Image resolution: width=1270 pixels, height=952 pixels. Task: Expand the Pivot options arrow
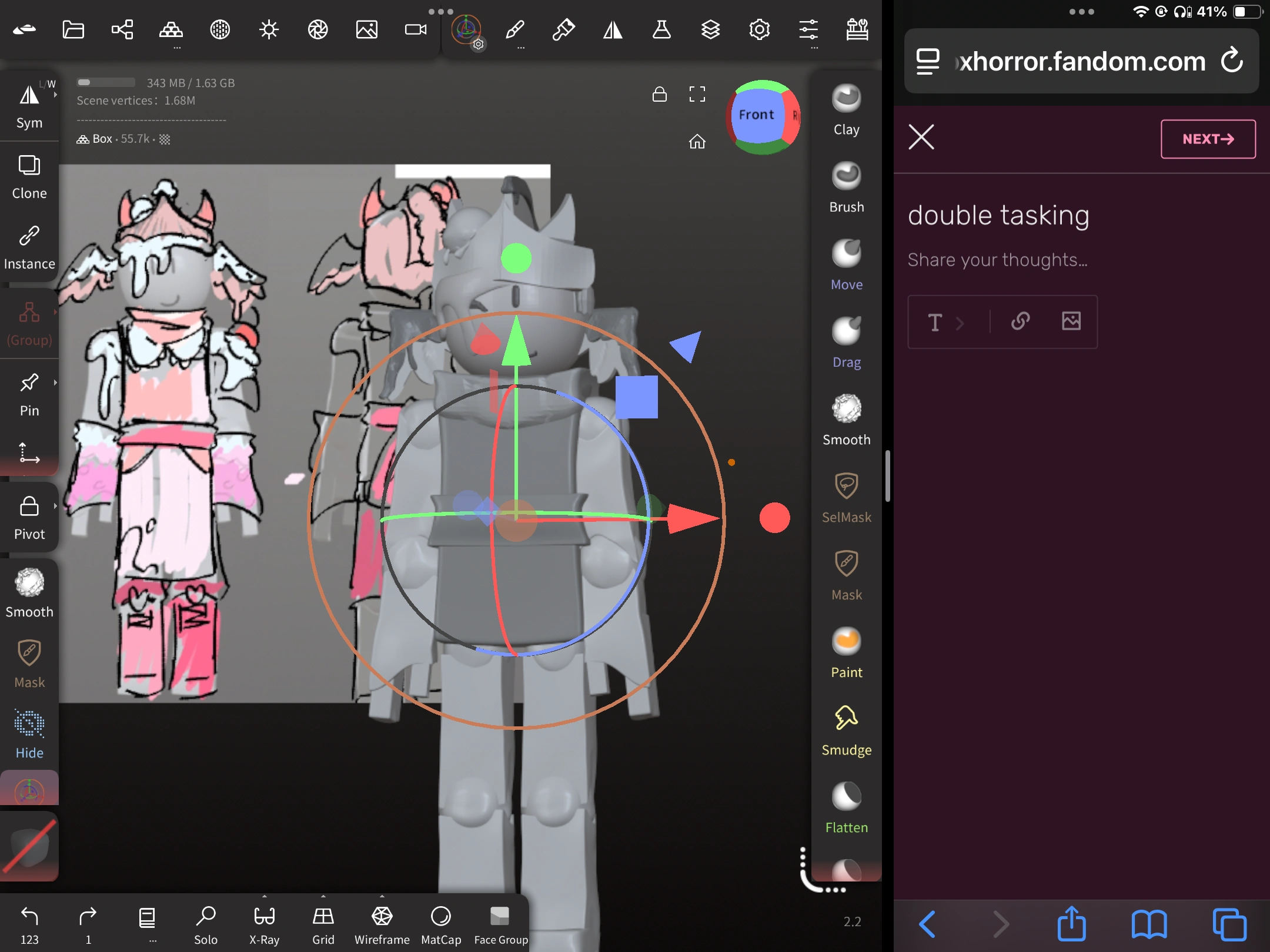55,506
